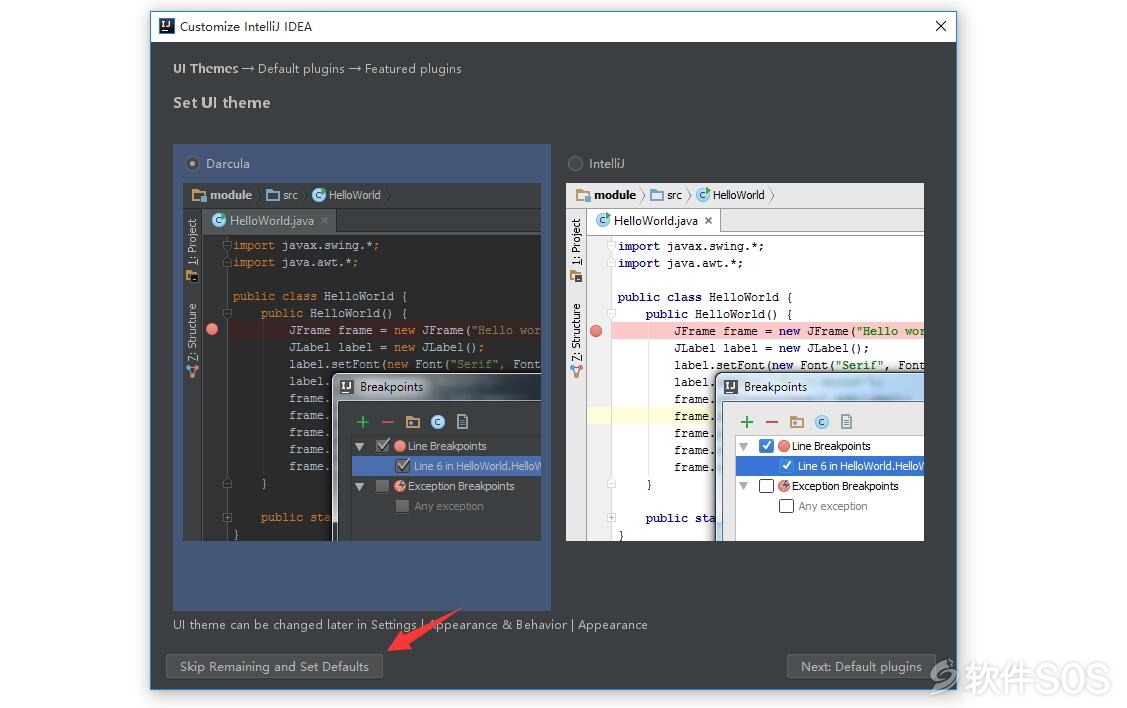Select the Darcula theme radio button
This screenshot has width=1127, height=708.
pos(192,163)
